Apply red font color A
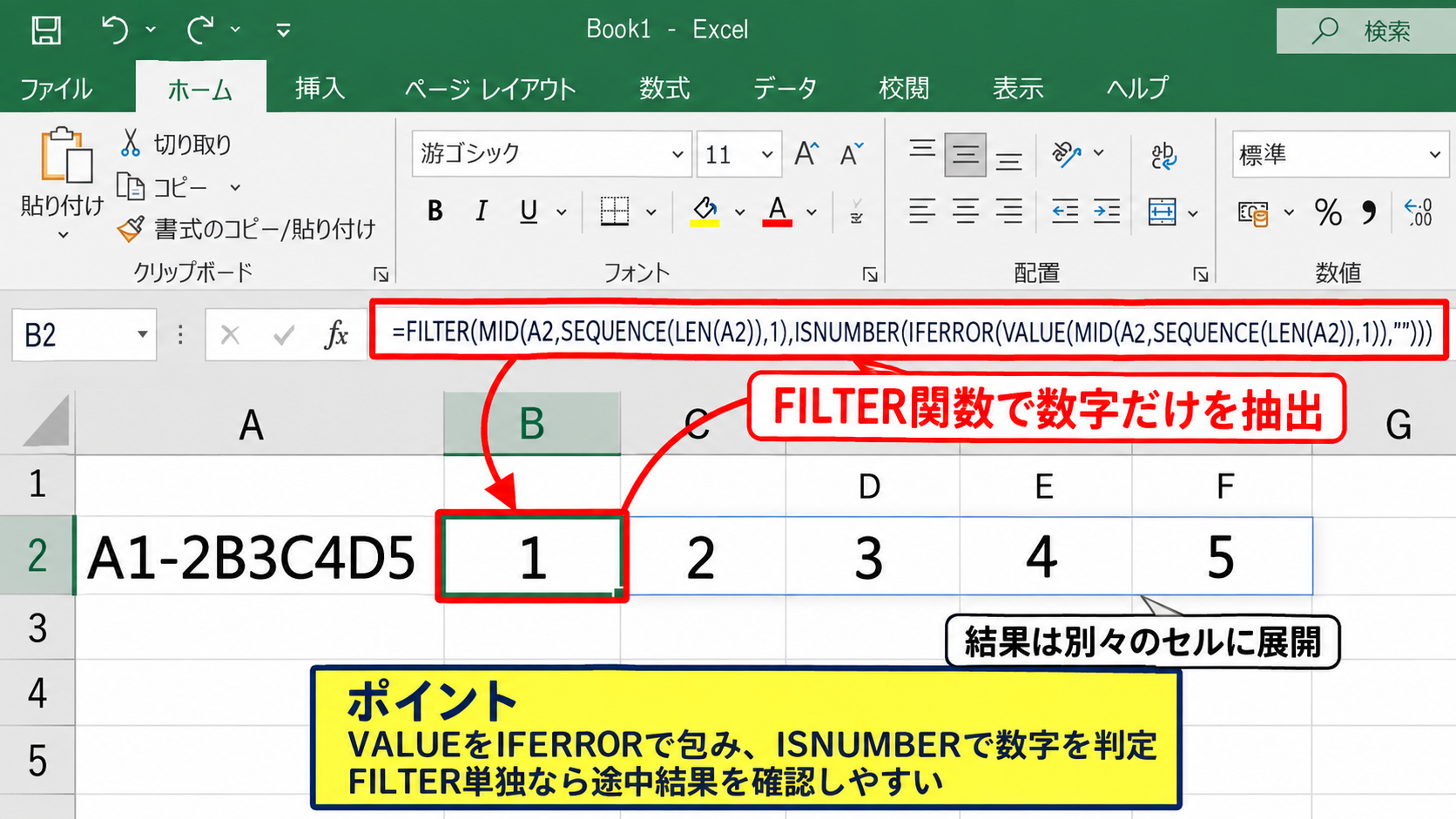Viewport: 1456px width, 819px height. click(x=778, y=211)
